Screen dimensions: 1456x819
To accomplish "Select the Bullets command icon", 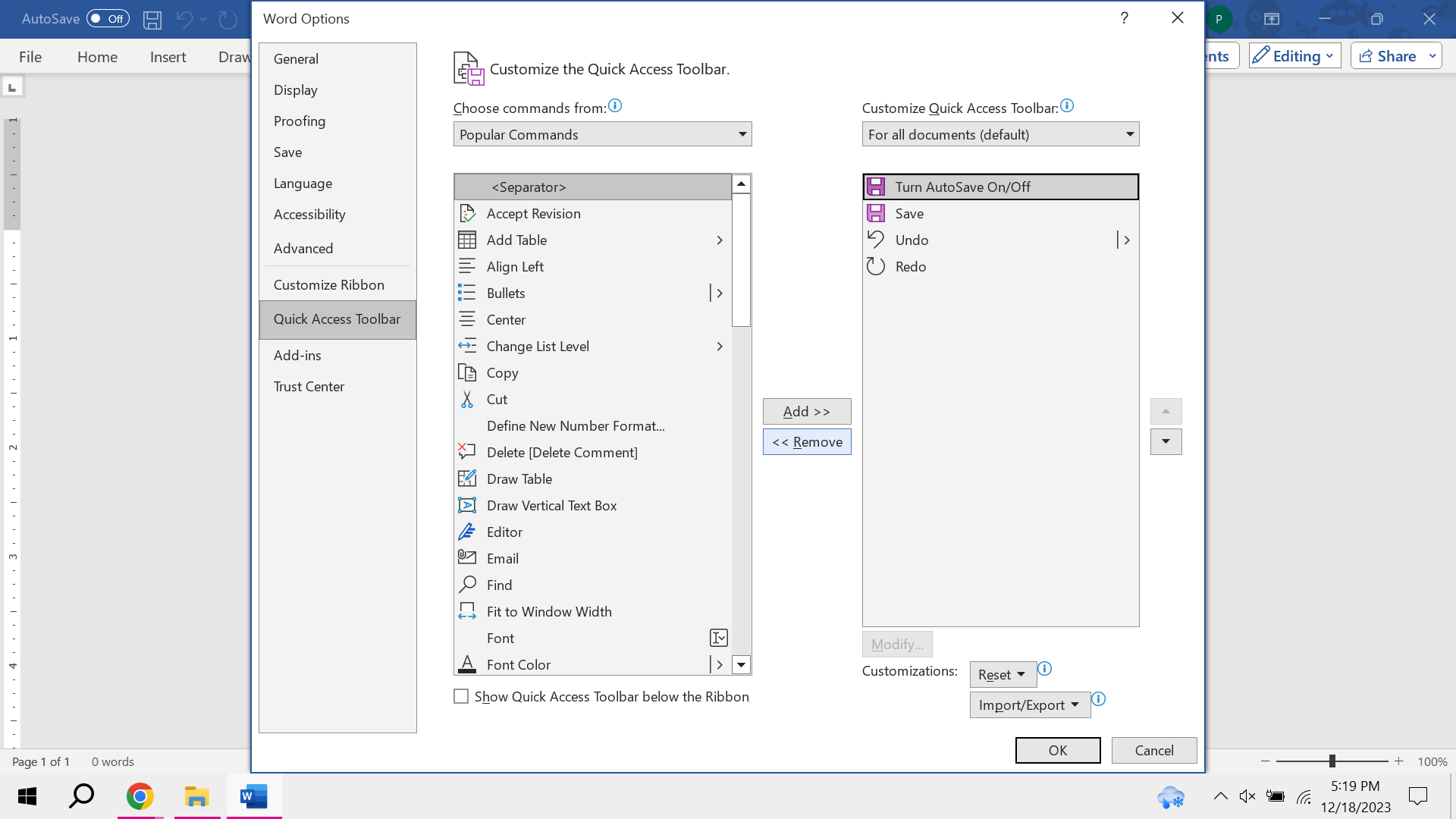I will pos(468,293).
